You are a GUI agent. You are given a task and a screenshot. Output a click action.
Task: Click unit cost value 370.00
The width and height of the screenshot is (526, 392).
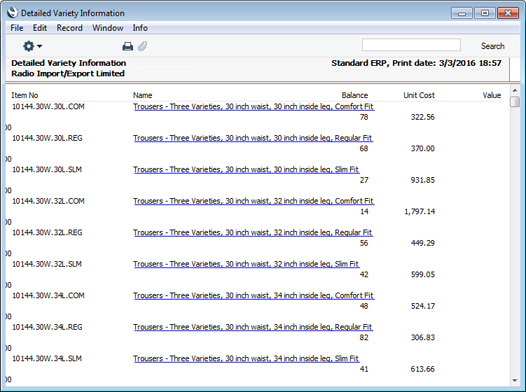click(423, 149)
